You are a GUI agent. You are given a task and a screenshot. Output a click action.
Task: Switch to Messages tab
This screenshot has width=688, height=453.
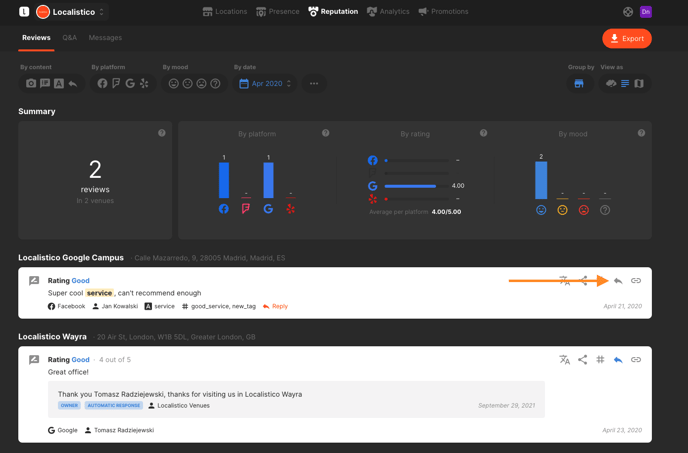pyautogui.click(x=105, y=38)
